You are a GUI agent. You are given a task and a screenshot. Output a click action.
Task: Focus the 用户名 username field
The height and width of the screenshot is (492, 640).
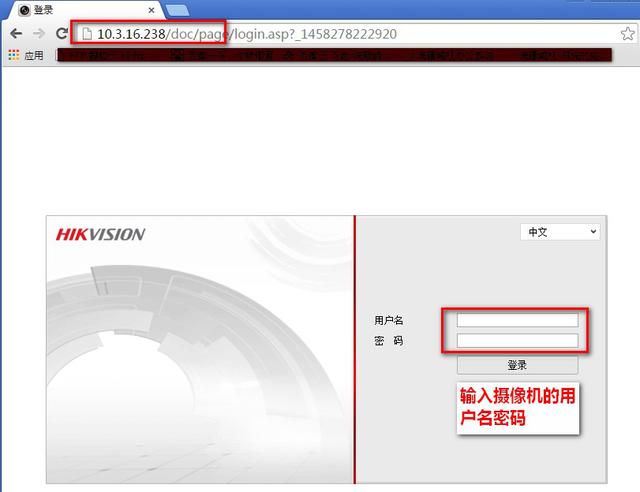coord(517,320)
